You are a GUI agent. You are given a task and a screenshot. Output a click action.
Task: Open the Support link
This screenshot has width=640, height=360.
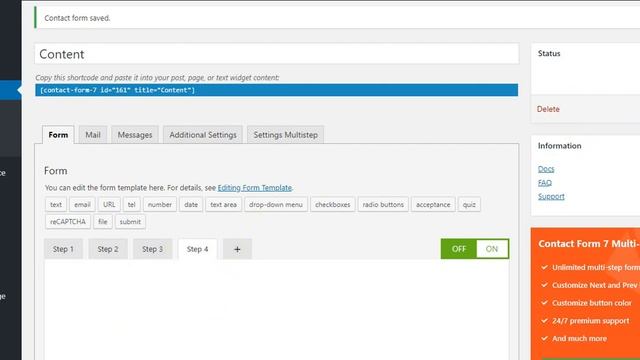coord(551,196)
